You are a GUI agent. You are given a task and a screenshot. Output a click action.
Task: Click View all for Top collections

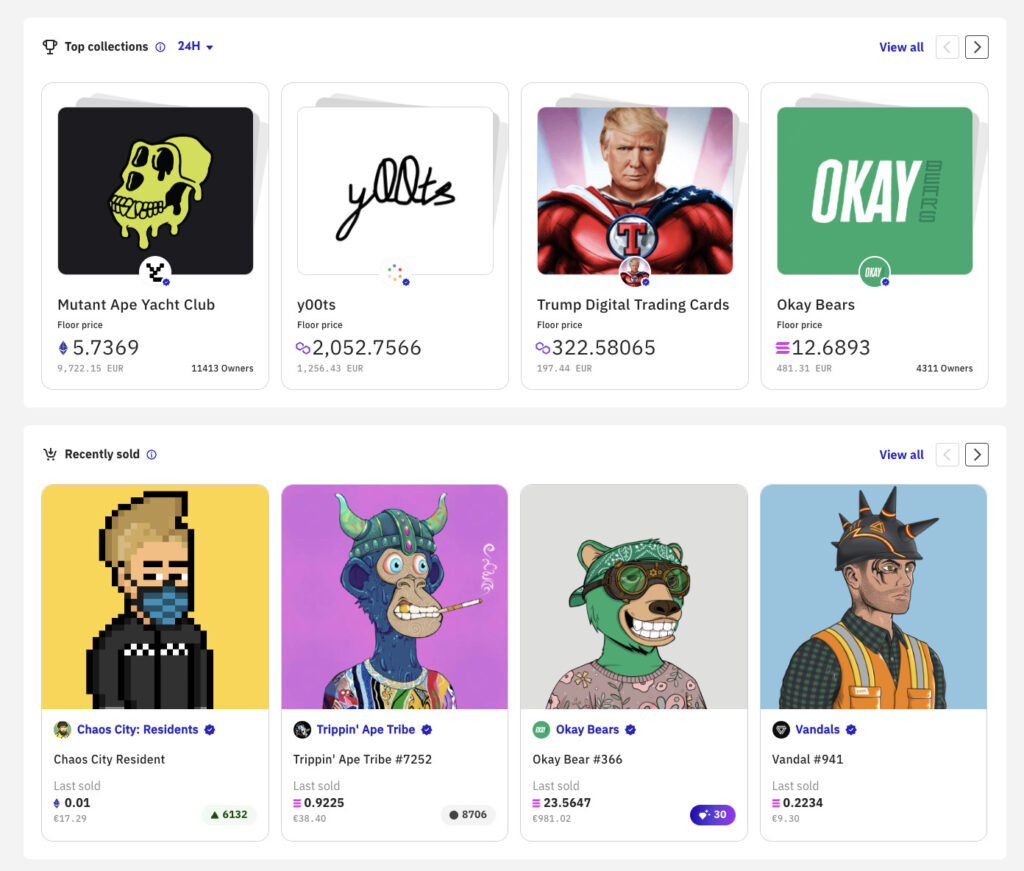point(901,47)
